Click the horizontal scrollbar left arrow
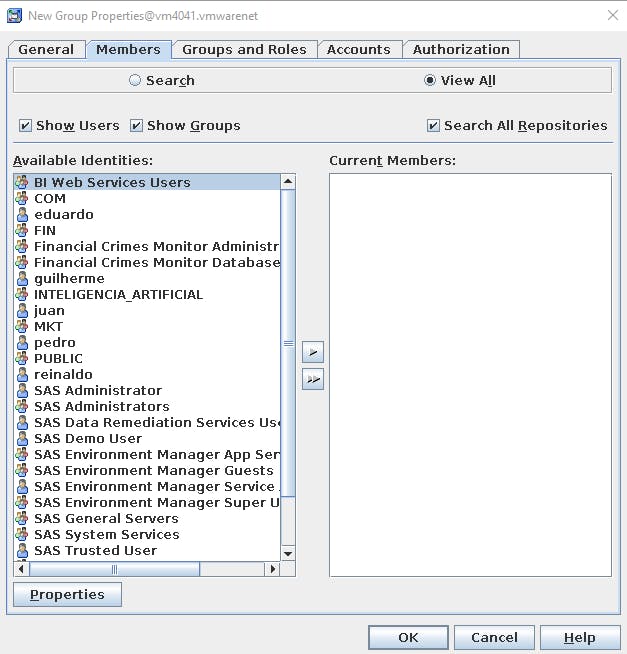This screenshot has width=627, height=654. tap(21, 569)
